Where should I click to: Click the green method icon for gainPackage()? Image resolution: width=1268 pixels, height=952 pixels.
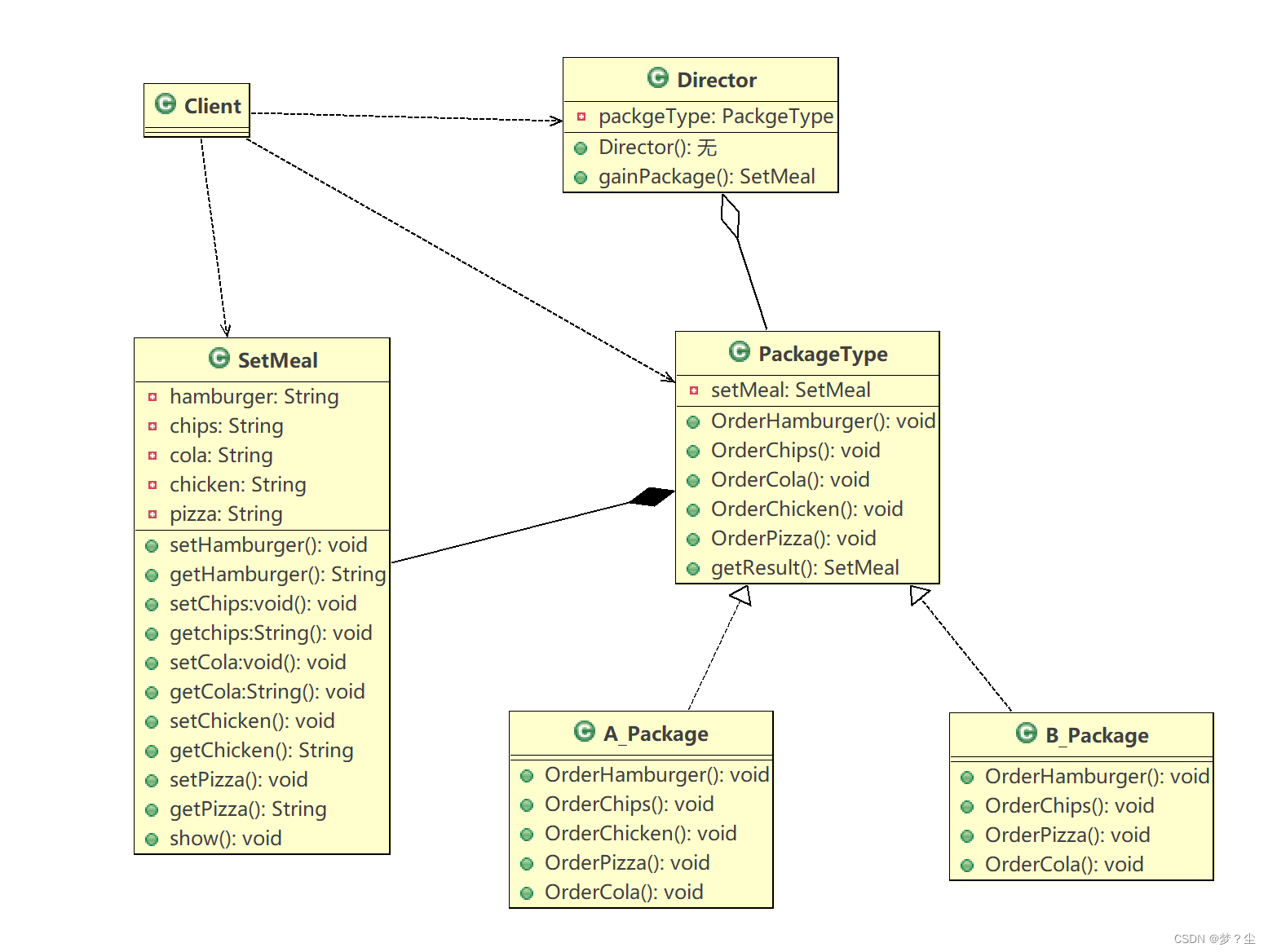(x=581, y=178)
